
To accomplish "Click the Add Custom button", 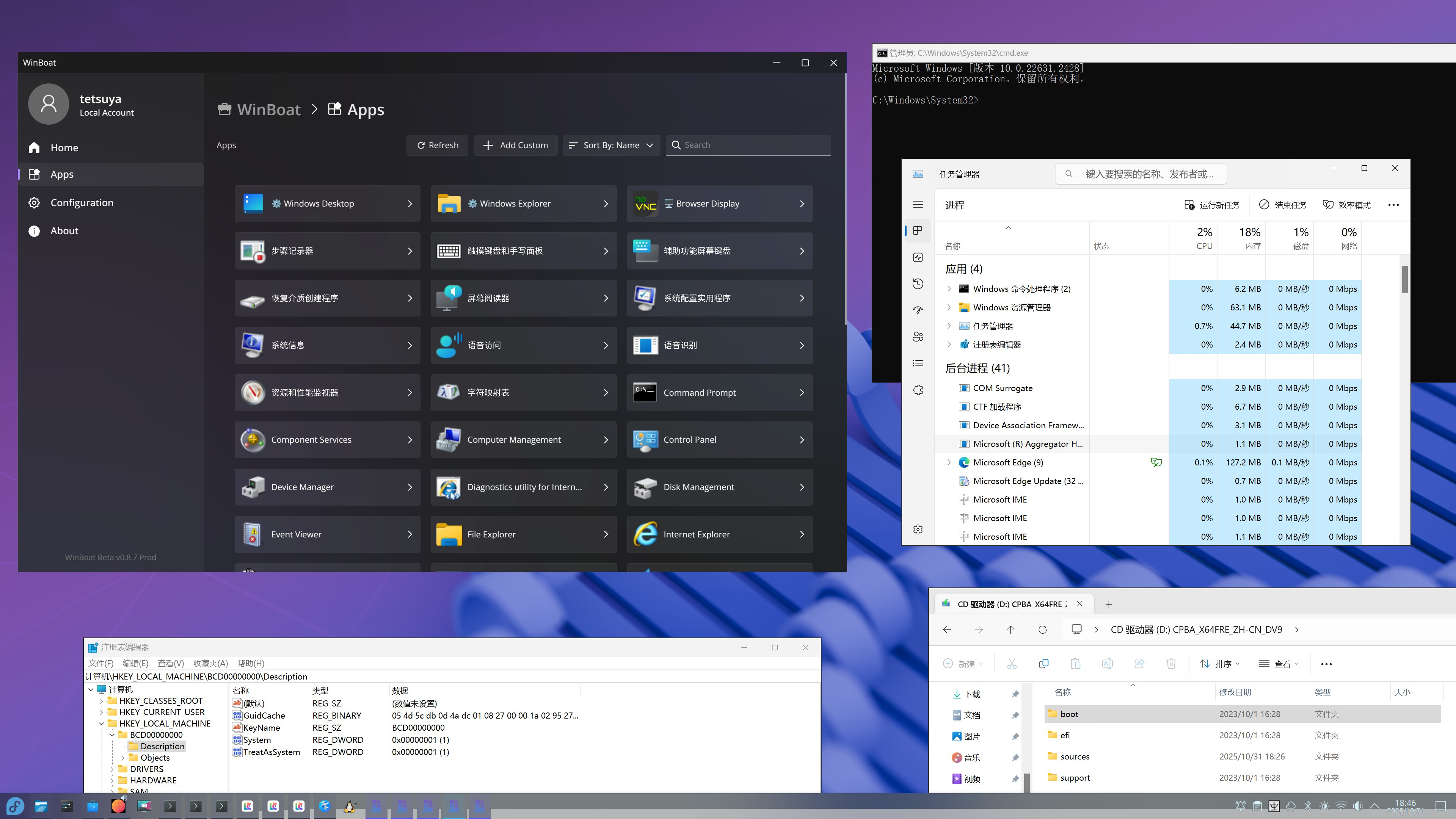I will click(515, 145).
